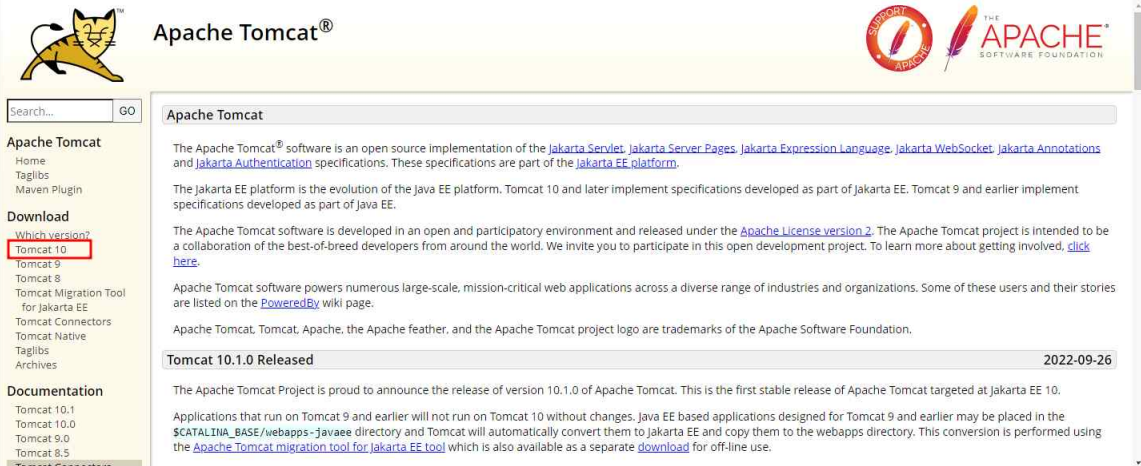Click the Apache Software Foundation feather logo

(1027, 38)
